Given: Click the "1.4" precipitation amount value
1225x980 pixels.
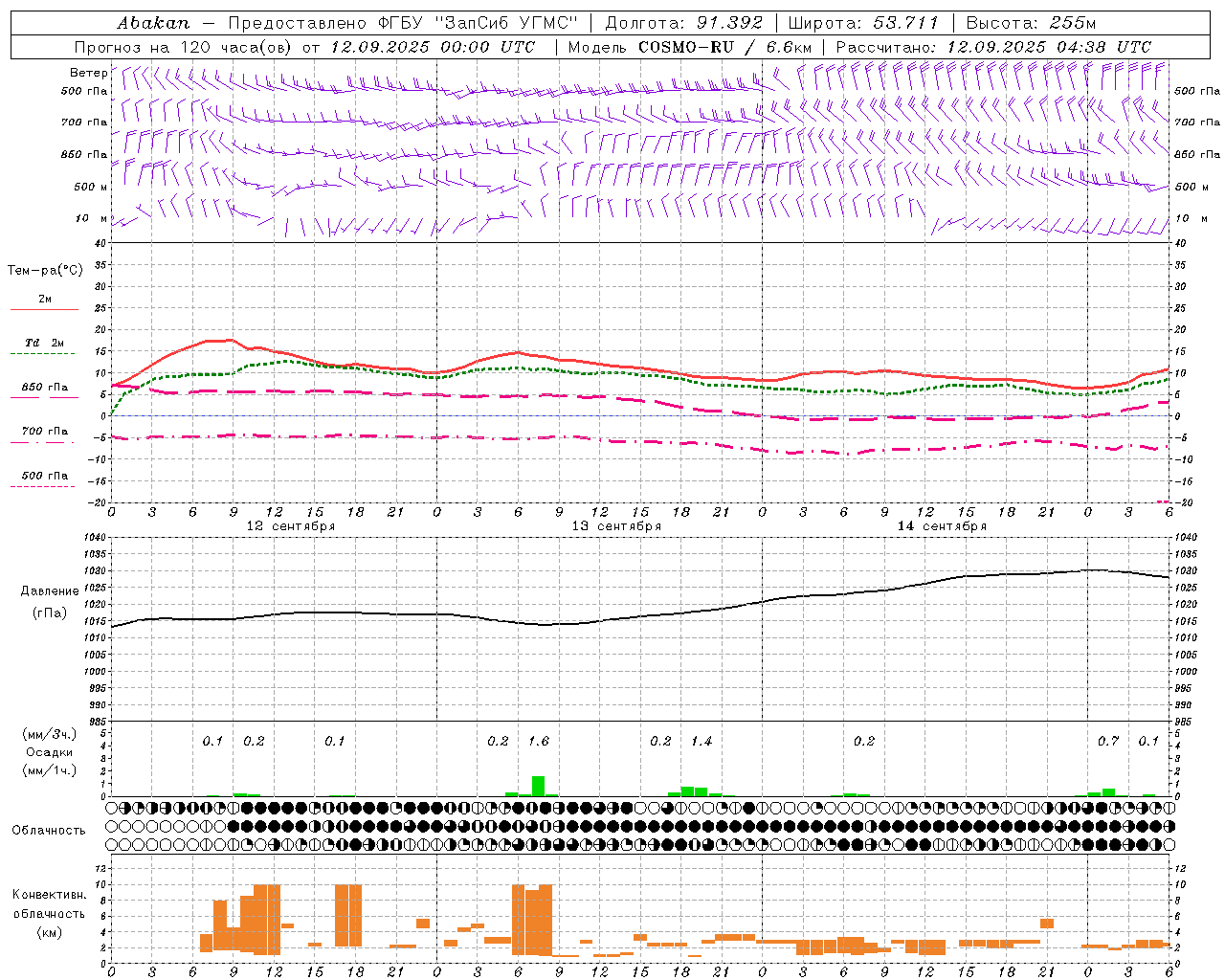Looking at the screenshot, I should pos(702,741).
